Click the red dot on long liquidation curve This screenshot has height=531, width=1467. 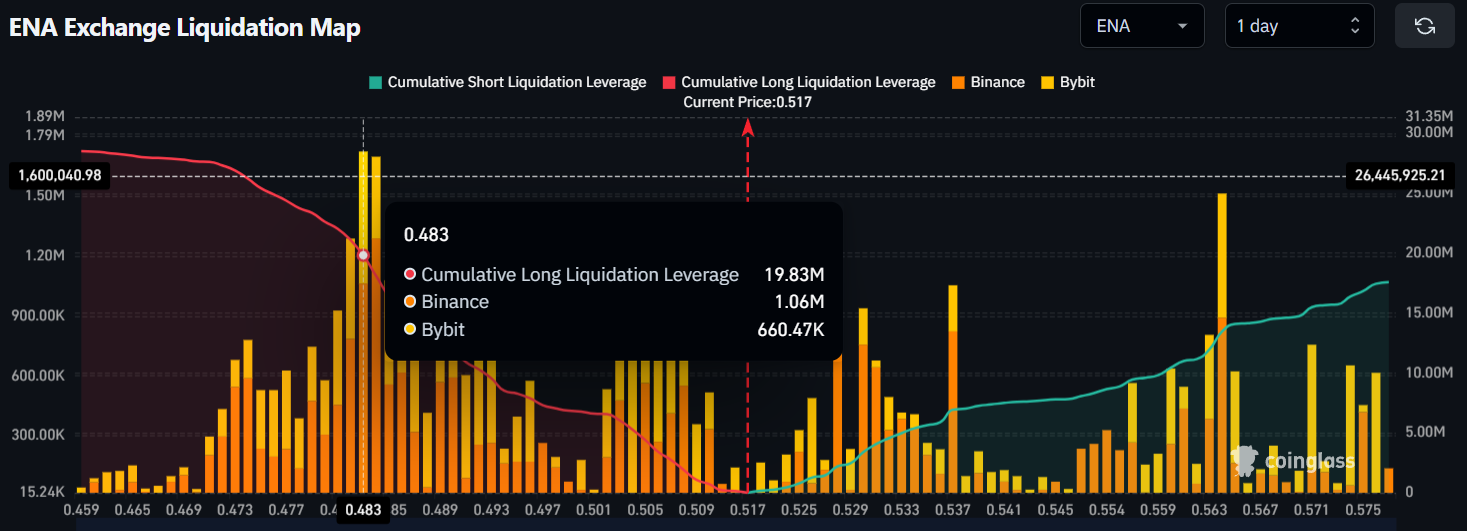(363, 255)
